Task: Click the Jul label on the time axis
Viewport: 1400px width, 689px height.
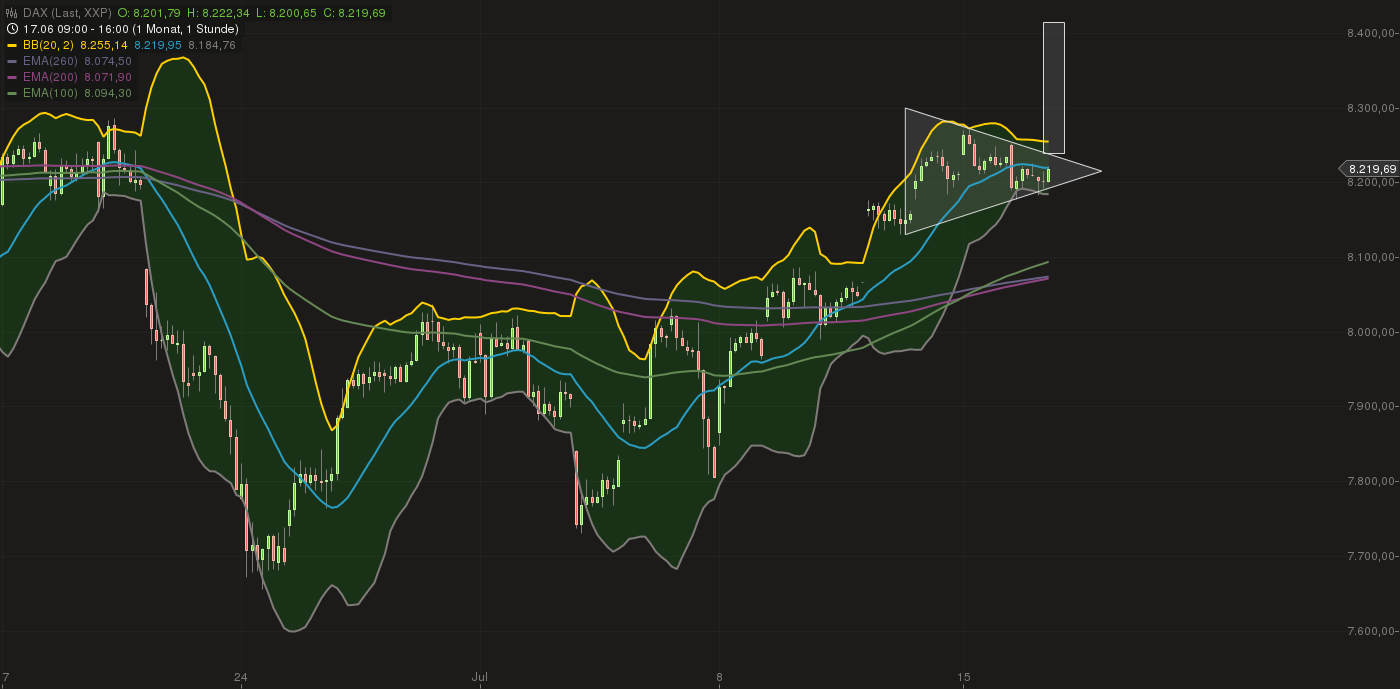Action: [x=480, y=676]
